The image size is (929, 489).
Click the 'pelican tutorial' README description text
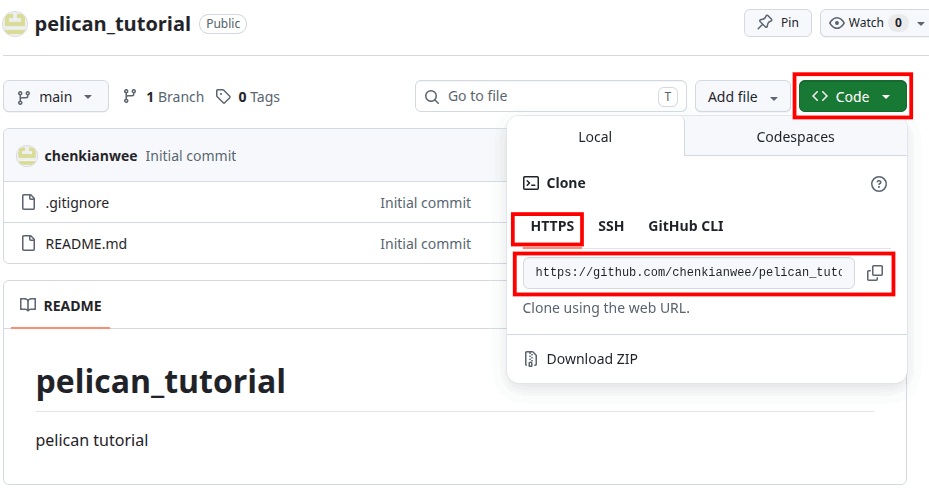[92, 440]
